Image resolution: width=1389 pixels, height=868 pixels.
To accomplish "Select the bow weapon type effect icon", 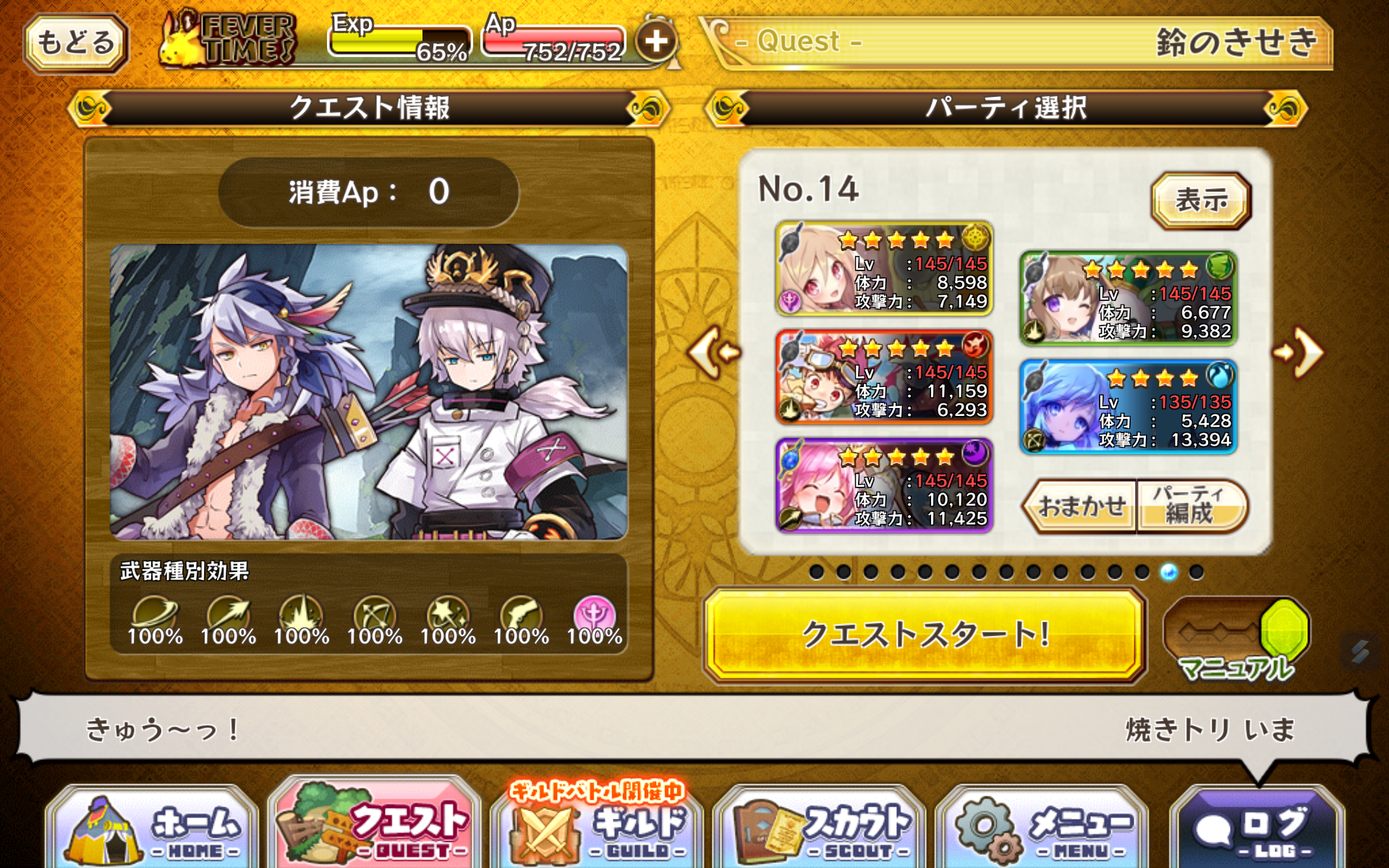I will coord(375,615).
